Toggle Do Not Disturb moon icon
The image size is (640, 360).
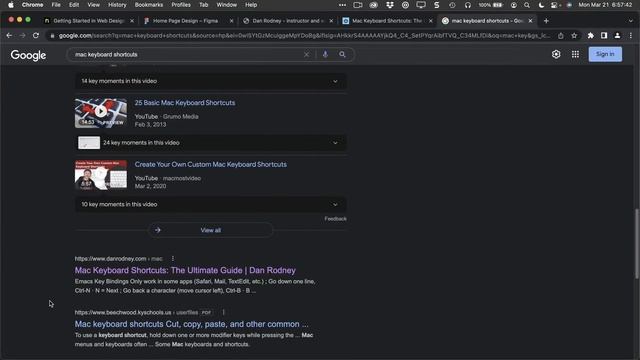[541, 5]
